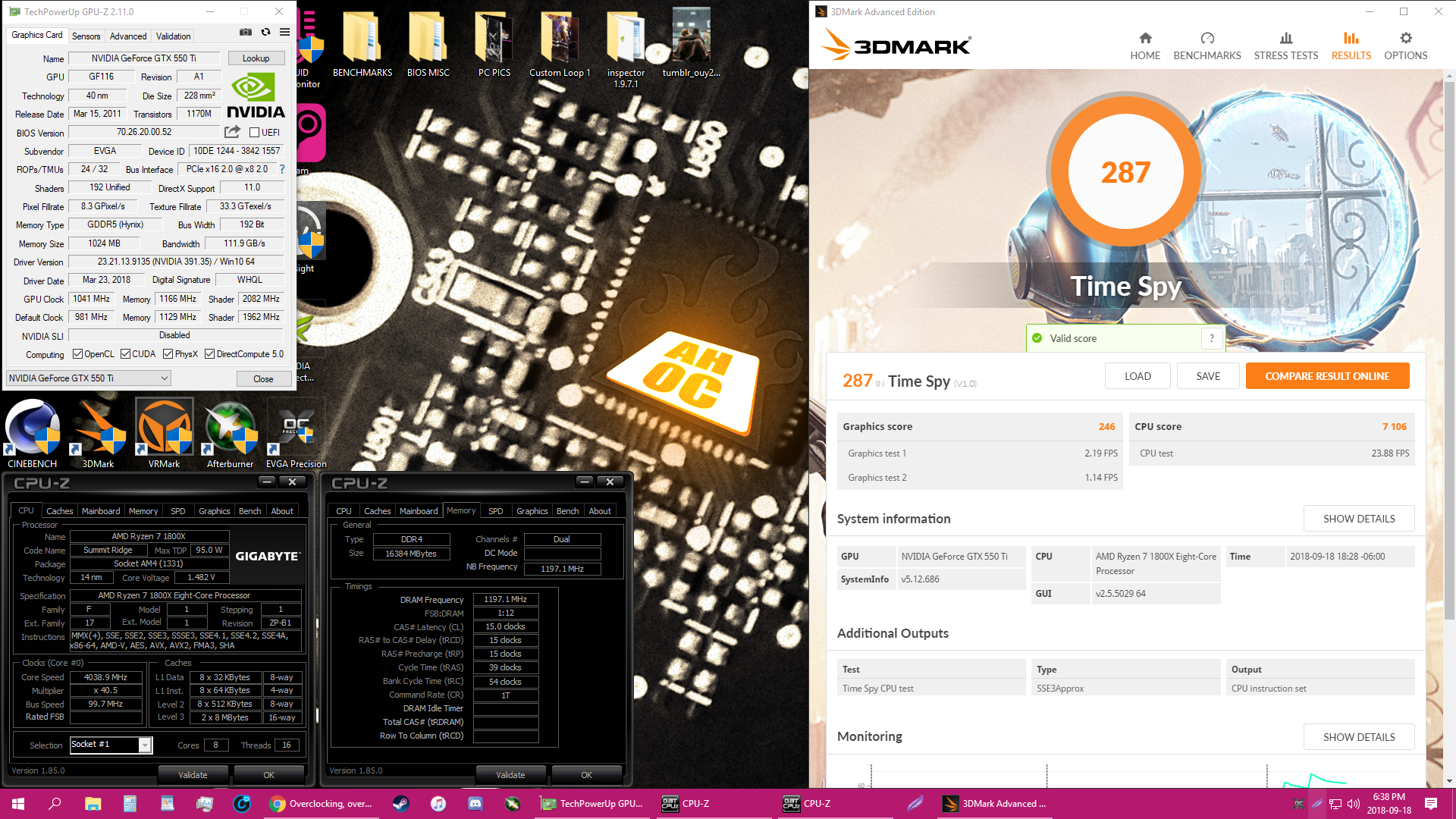Launch CINEBENCH desktop shortcut
This screenshot has width=1456, height=819.
pyautogui.click(x=33, y=434)
